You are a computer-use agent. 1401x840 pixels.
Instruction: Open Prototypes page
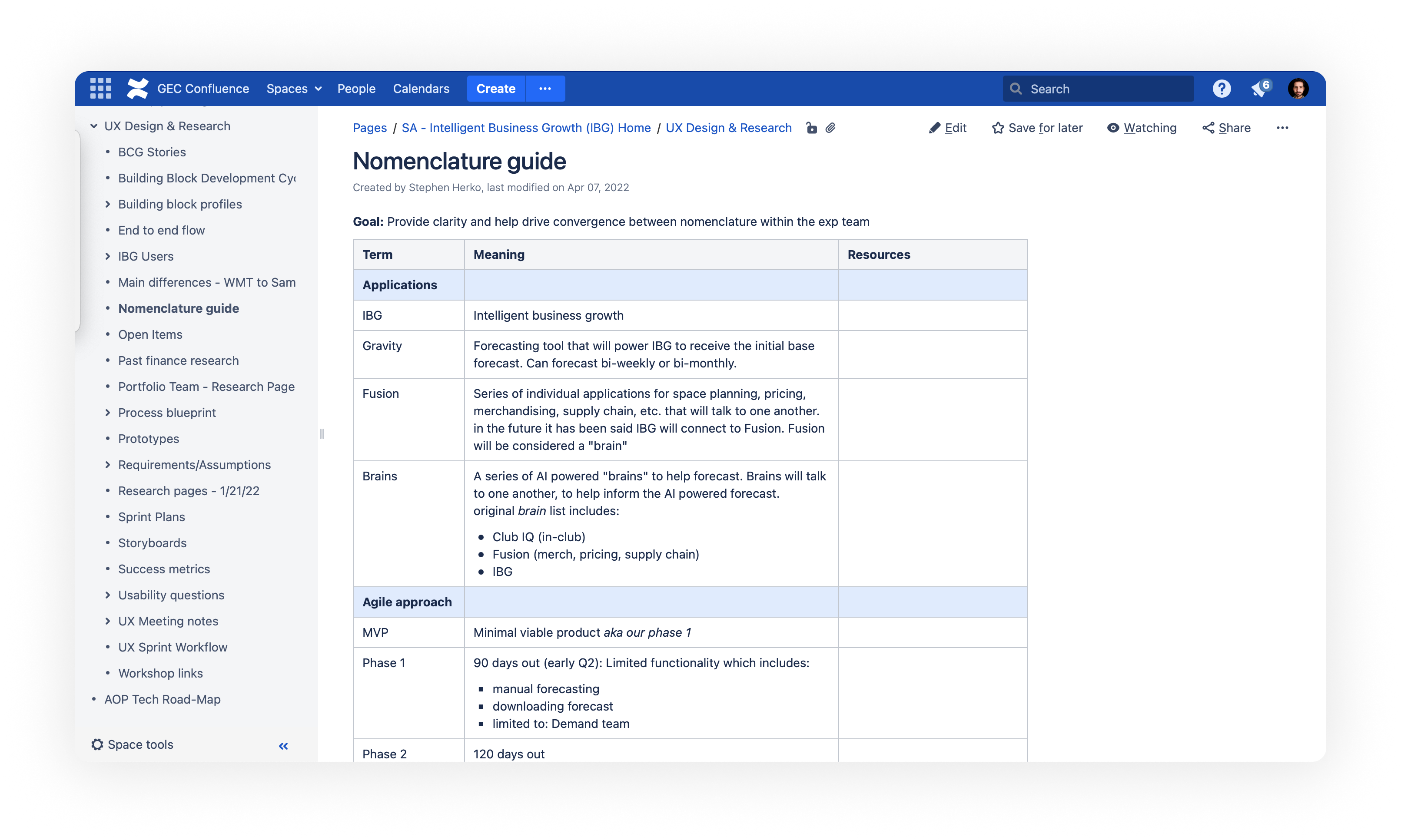pos(148,439)
